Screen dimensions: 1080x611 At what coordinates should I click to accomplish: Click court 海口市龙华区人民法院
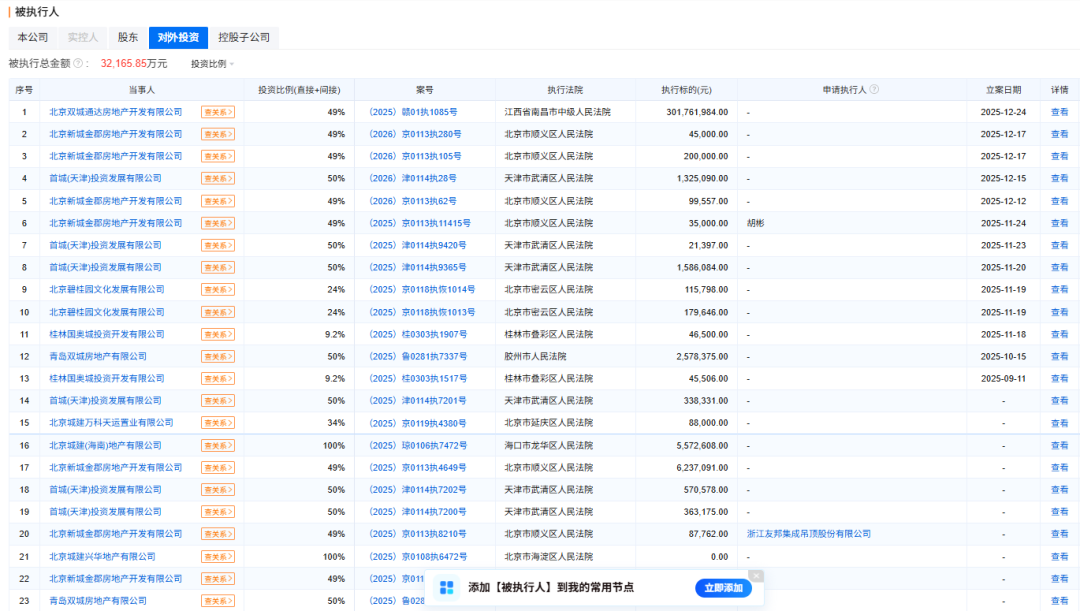coord(548,445)
